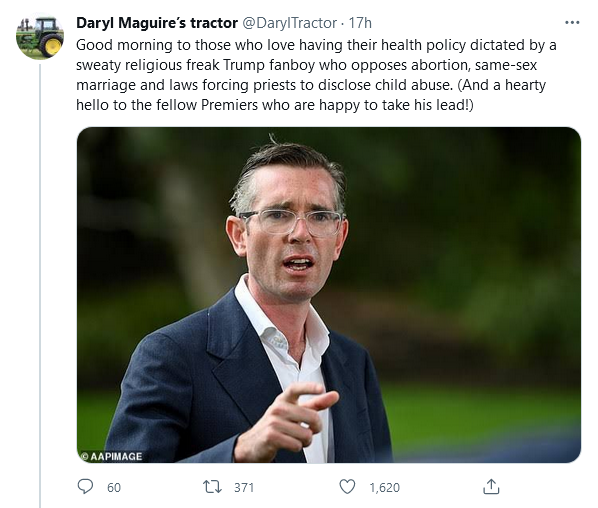The image size is (598, 508).
Task: Open the three-dot more options menu
Action: point(572,23)
